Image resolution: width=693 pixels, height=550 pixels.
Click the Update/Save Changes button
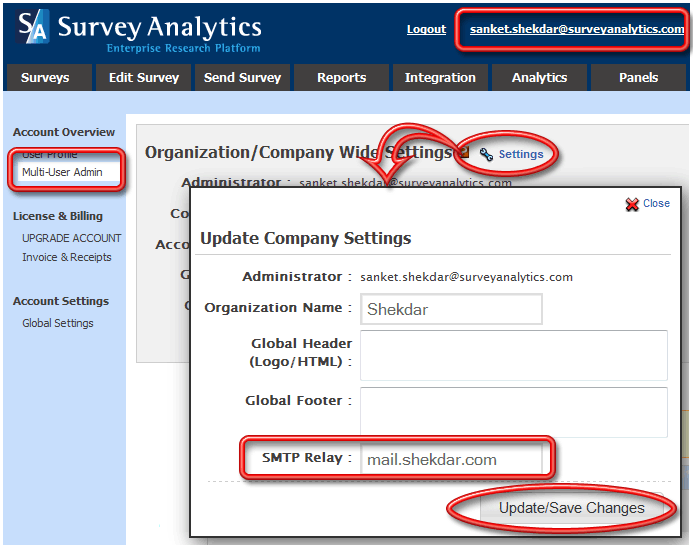click(571, 508)
